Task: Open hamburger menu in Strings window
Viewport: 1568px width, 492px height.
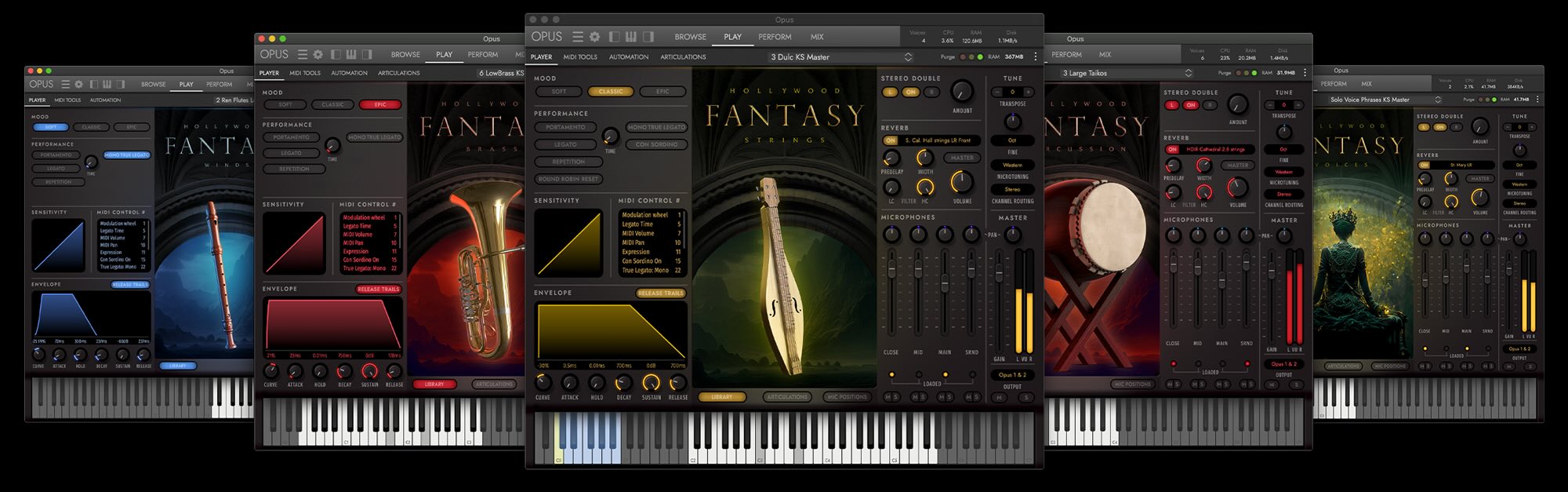Action: tap(578, 37)
